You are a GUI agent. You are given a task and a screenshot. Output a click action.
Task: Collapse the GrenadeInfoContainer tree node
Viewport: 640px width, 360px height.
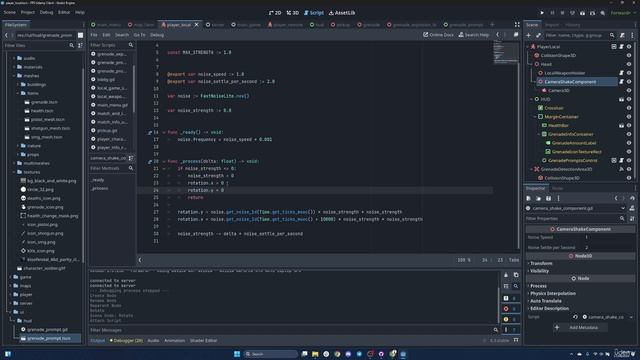[x=539, y=134]
